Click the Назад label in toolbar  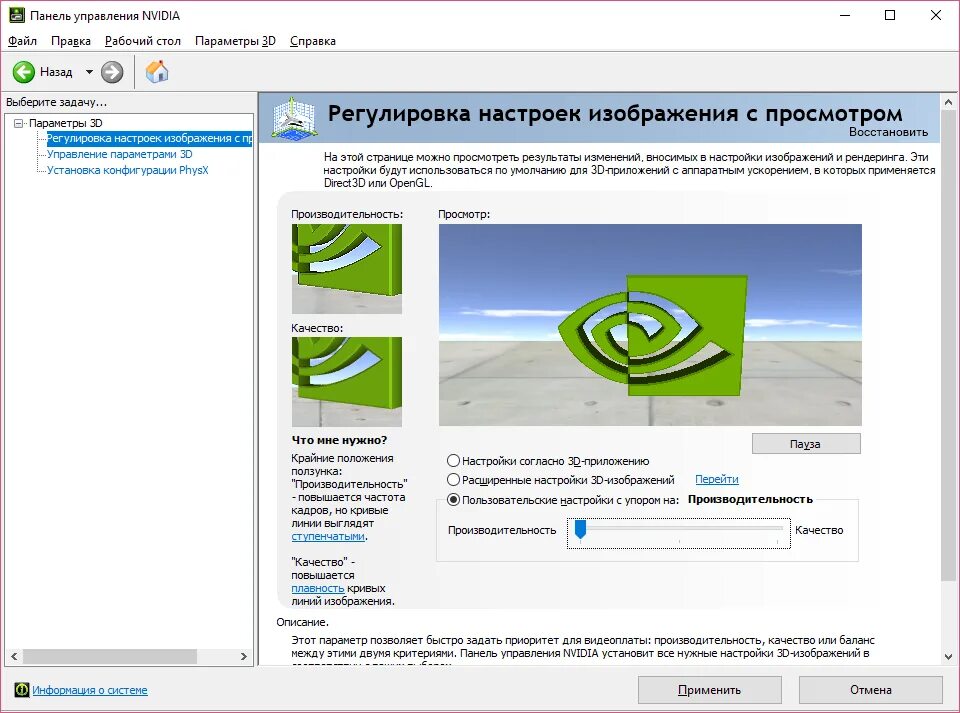pyautogui.click(x=56, y=72)
